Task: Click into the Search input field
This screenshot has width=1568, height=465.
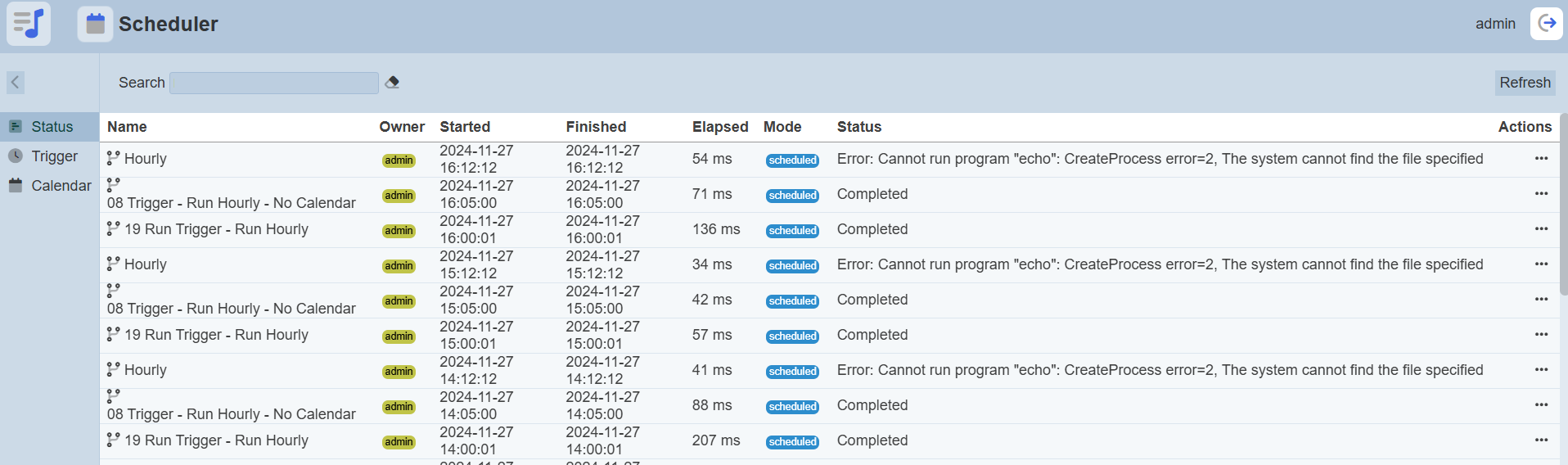Action: [273, 83]
